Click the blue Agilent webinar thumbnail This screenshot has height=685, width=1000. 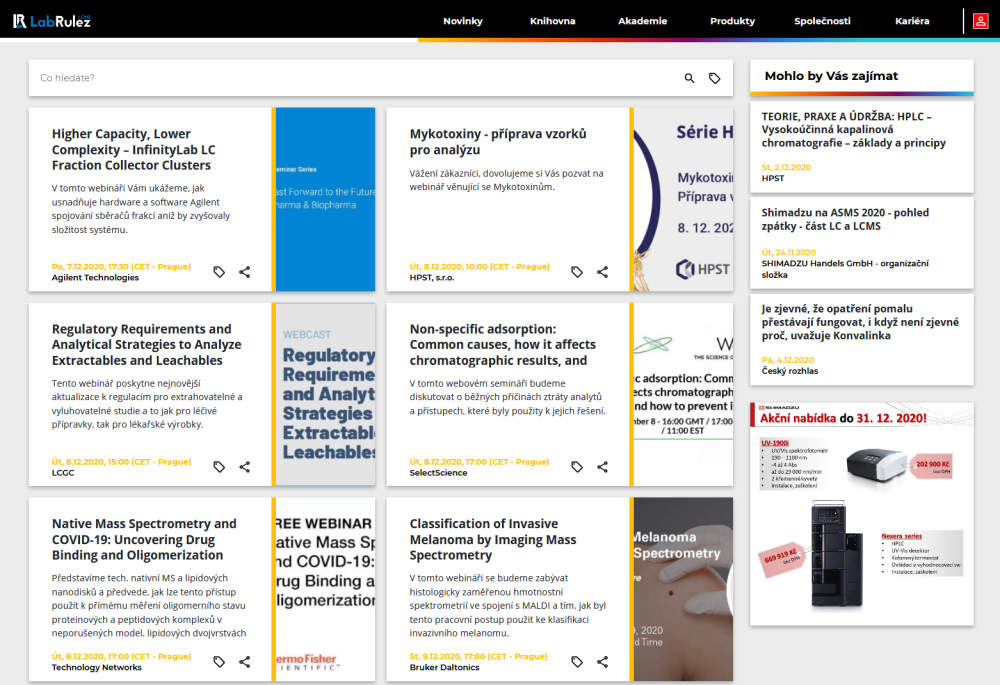click(325, 199)
